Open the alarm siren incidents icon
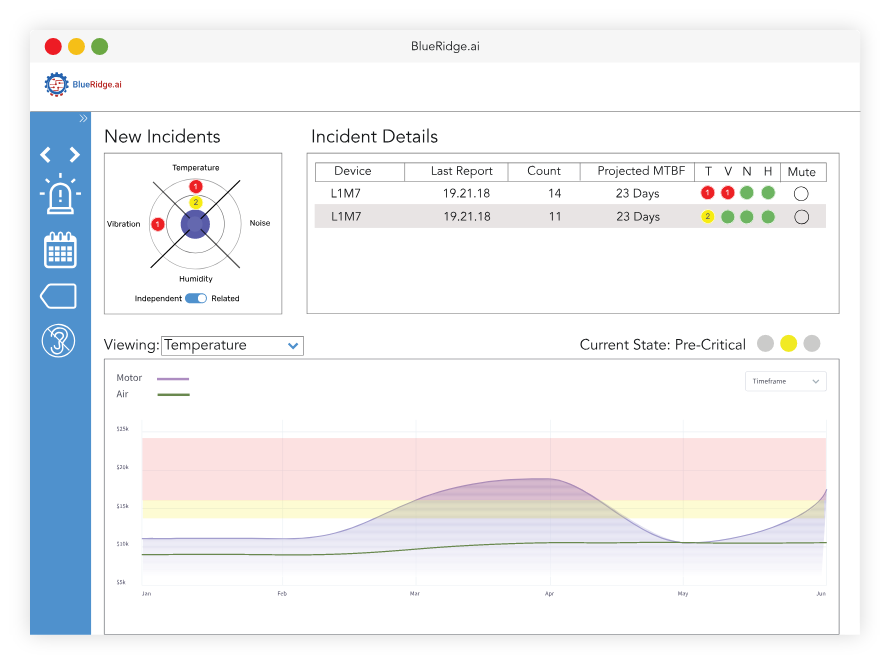Image resolution: width=890 pixels, height=665 pixels. click(x=60, y=194)
